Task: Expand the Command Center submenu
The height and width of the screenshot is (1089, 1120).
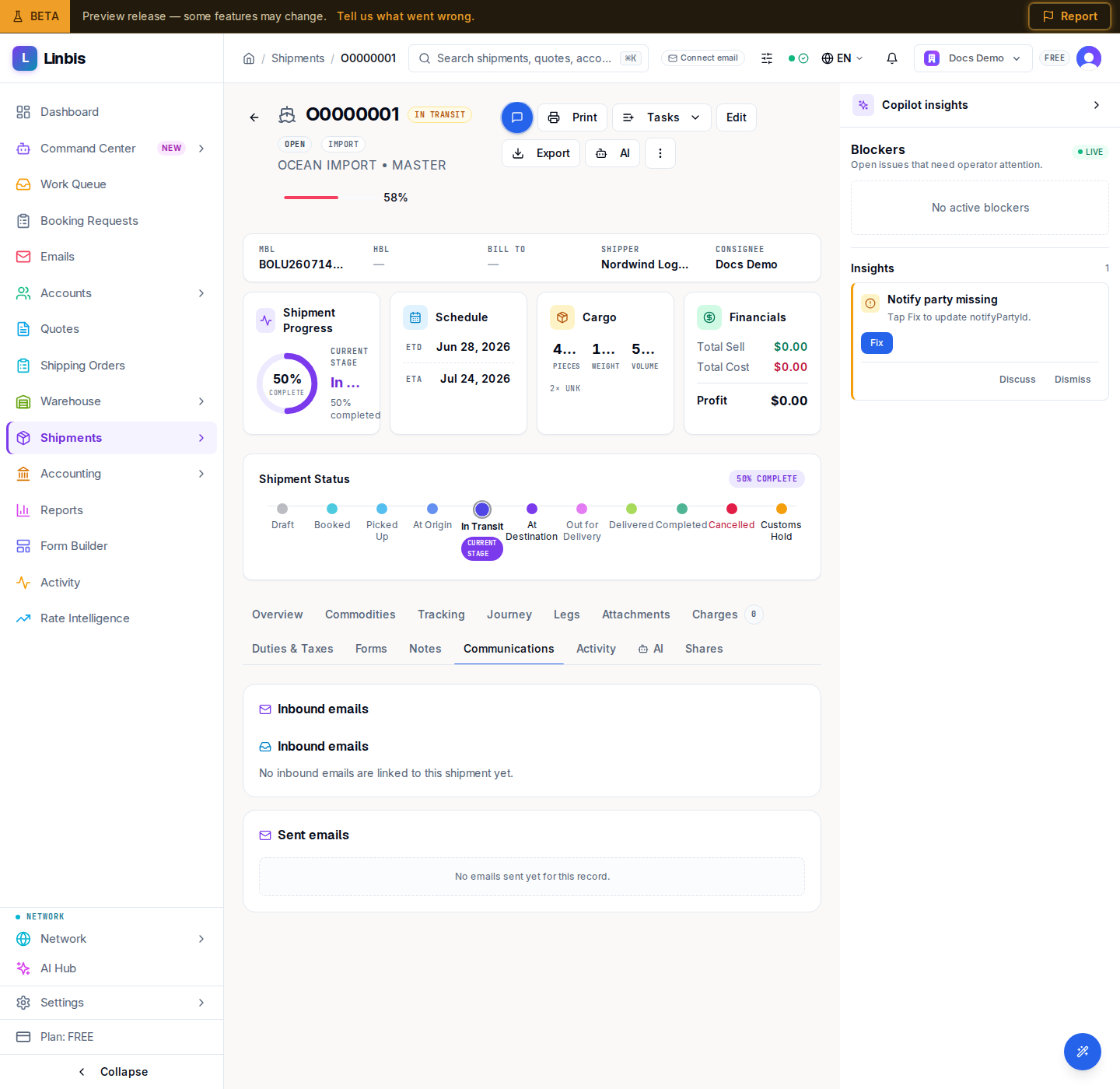Action: [201, 149]
